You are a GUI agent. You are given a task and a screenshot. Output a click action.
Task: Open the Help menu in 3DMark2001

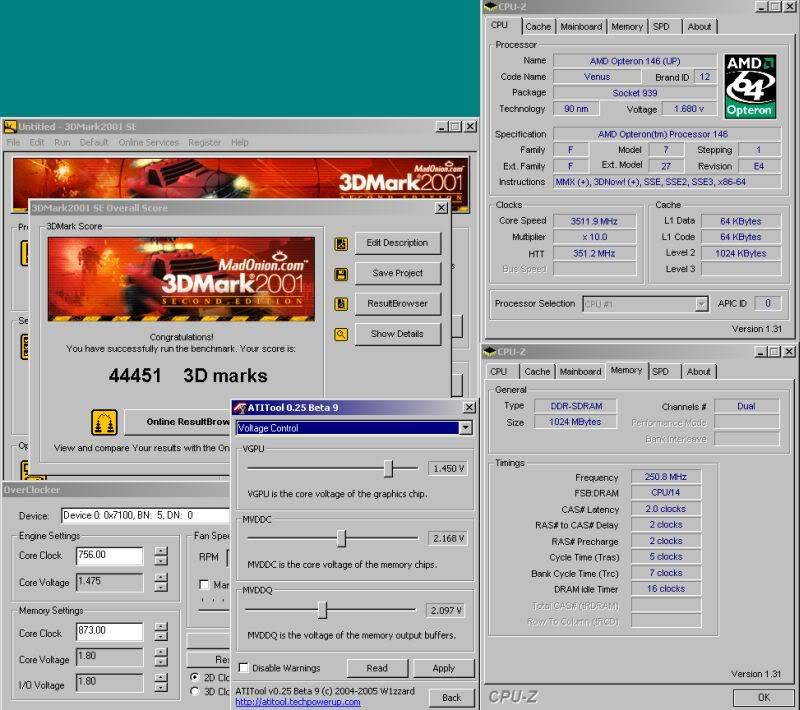coord(239,142)
